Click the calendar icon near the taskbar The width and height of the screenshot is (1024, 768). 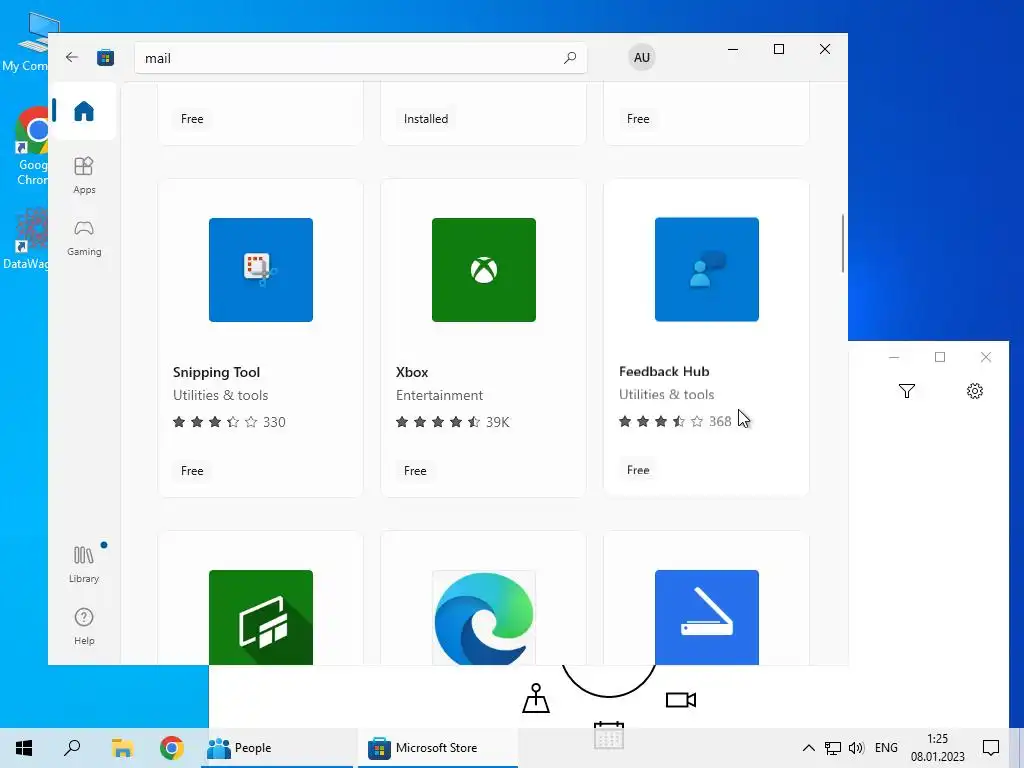click(x=609, y=735)
